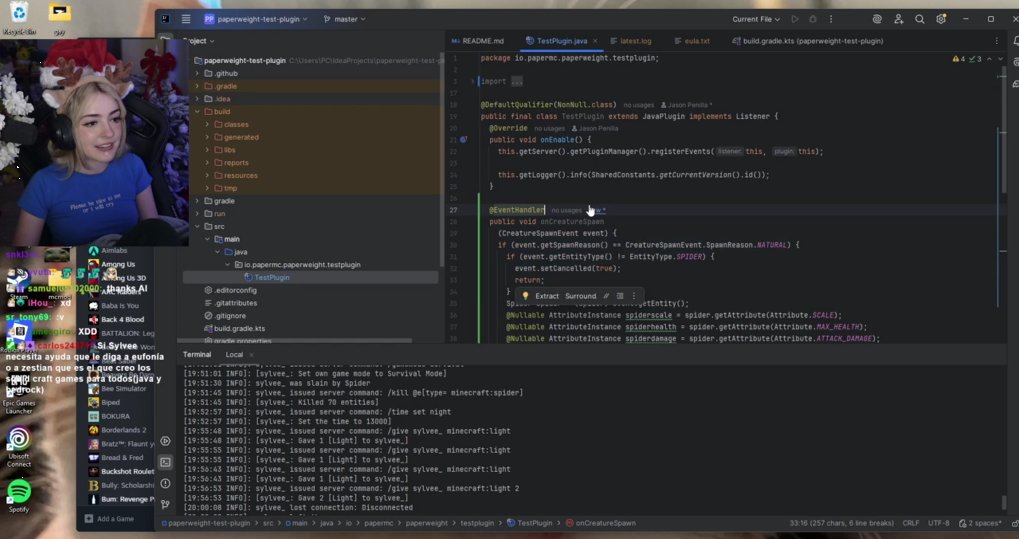Screen dimensions: 1019x539
Task: Open Search Everywhere magnifier icon
Action: click(920, 19)
